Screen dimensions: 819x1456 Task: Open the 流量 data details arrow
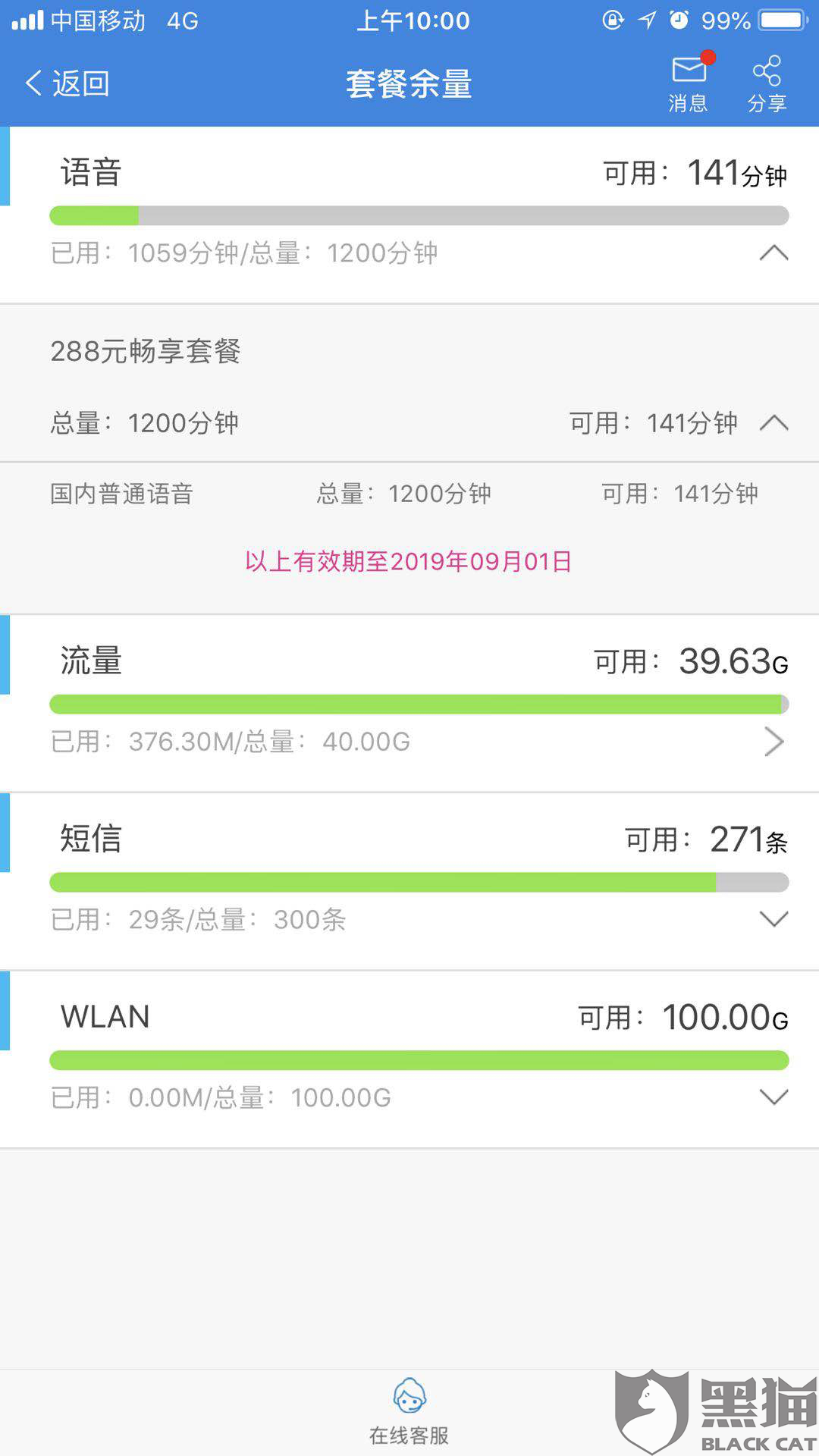(x=773, y=742)
